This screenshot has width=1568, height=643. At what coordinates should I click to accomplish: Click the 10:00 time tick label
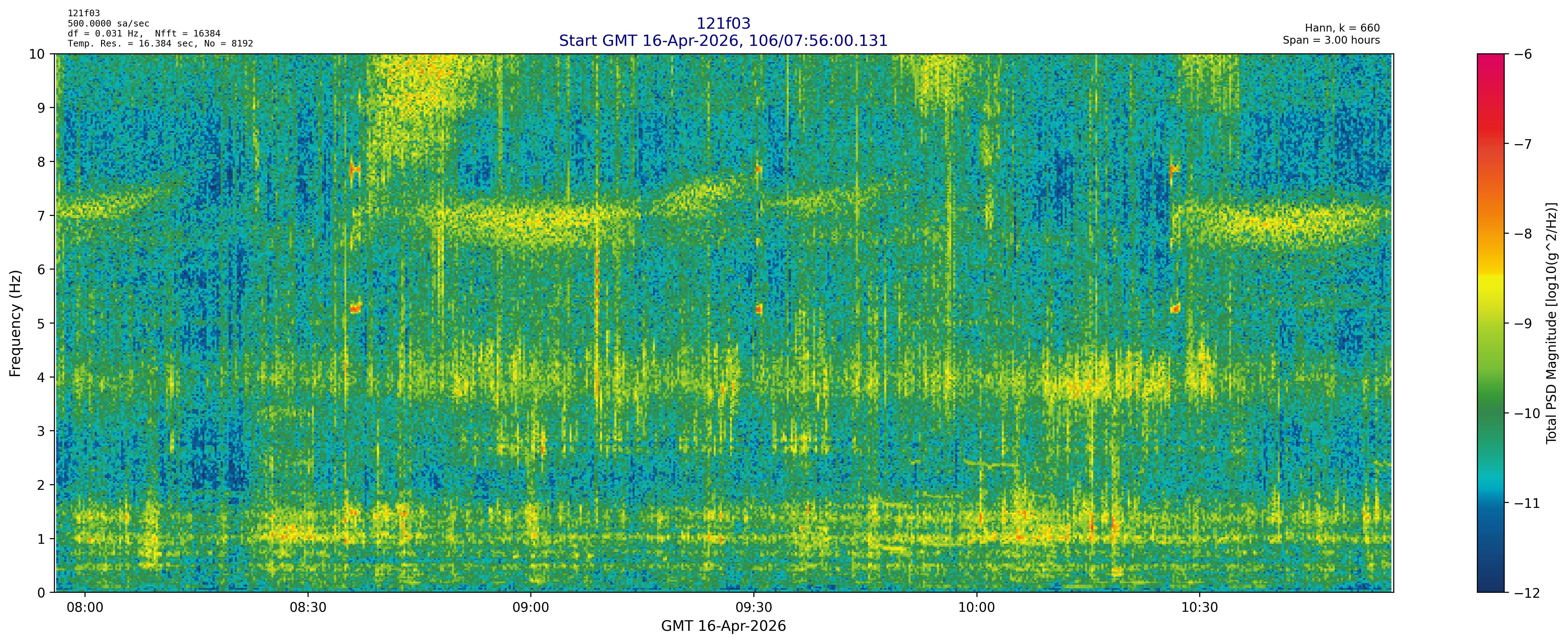[976, 608]
